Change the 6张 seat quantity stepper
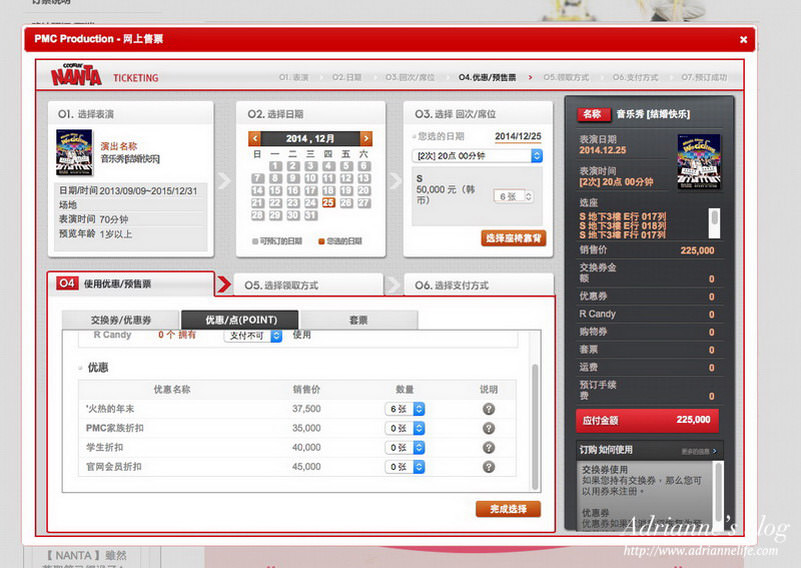 click(514, 196)
